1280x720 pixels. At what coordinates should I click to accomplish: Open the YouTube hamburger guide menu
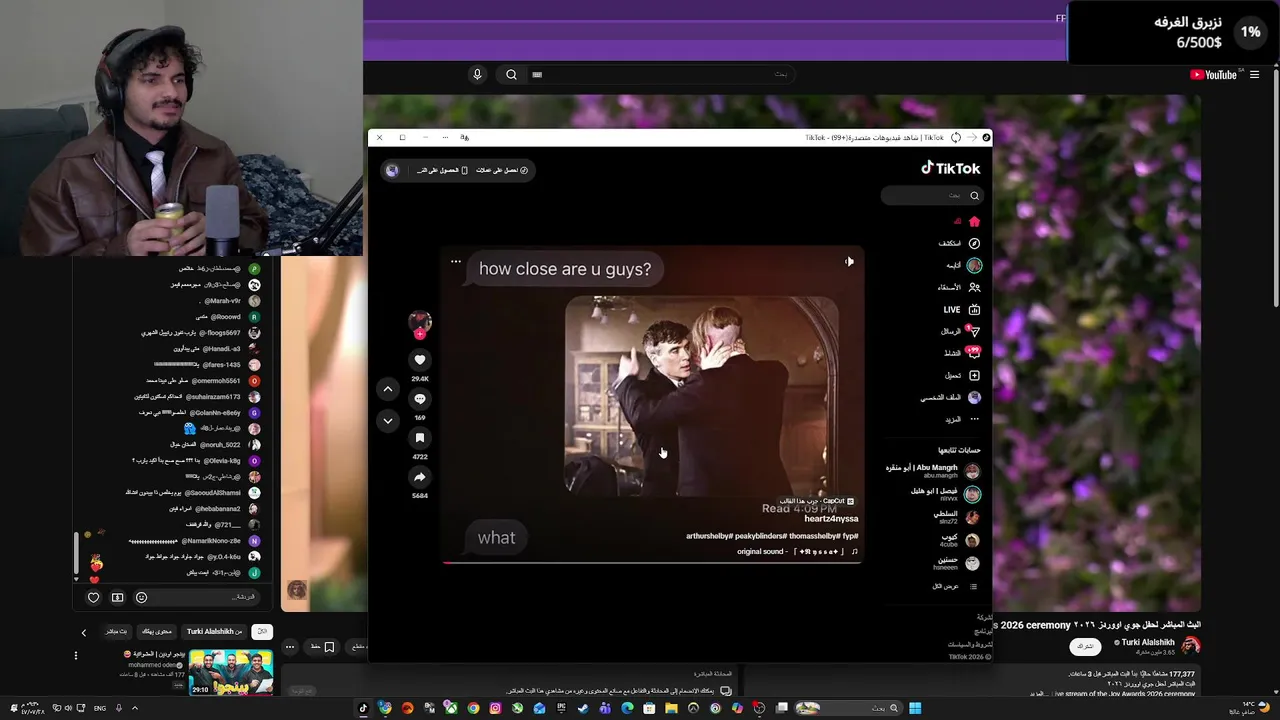pyautogui.click(x=1254, y=74)
